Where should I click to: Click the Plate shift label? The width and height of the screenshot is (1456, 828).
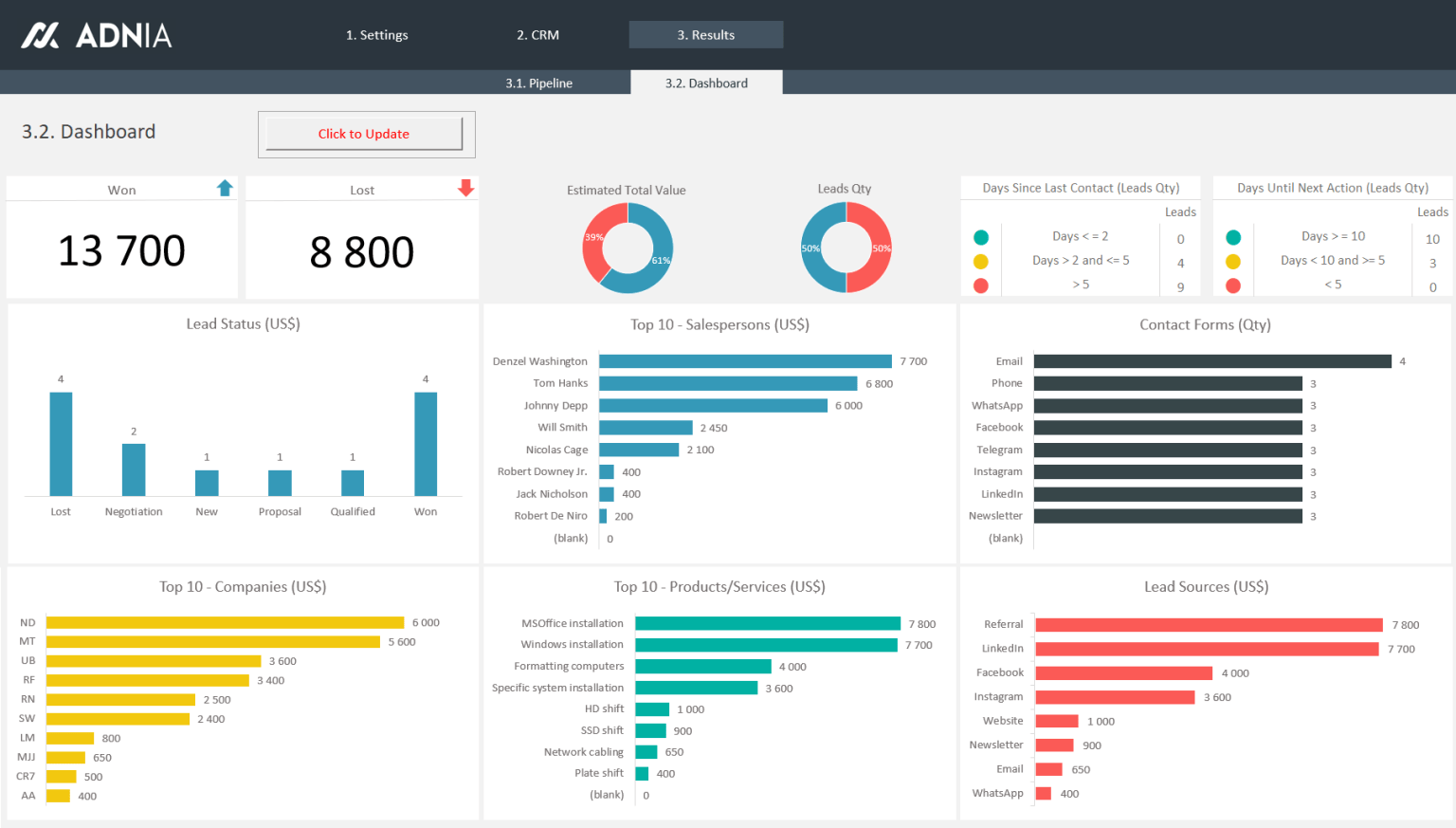tap(599, 773)
